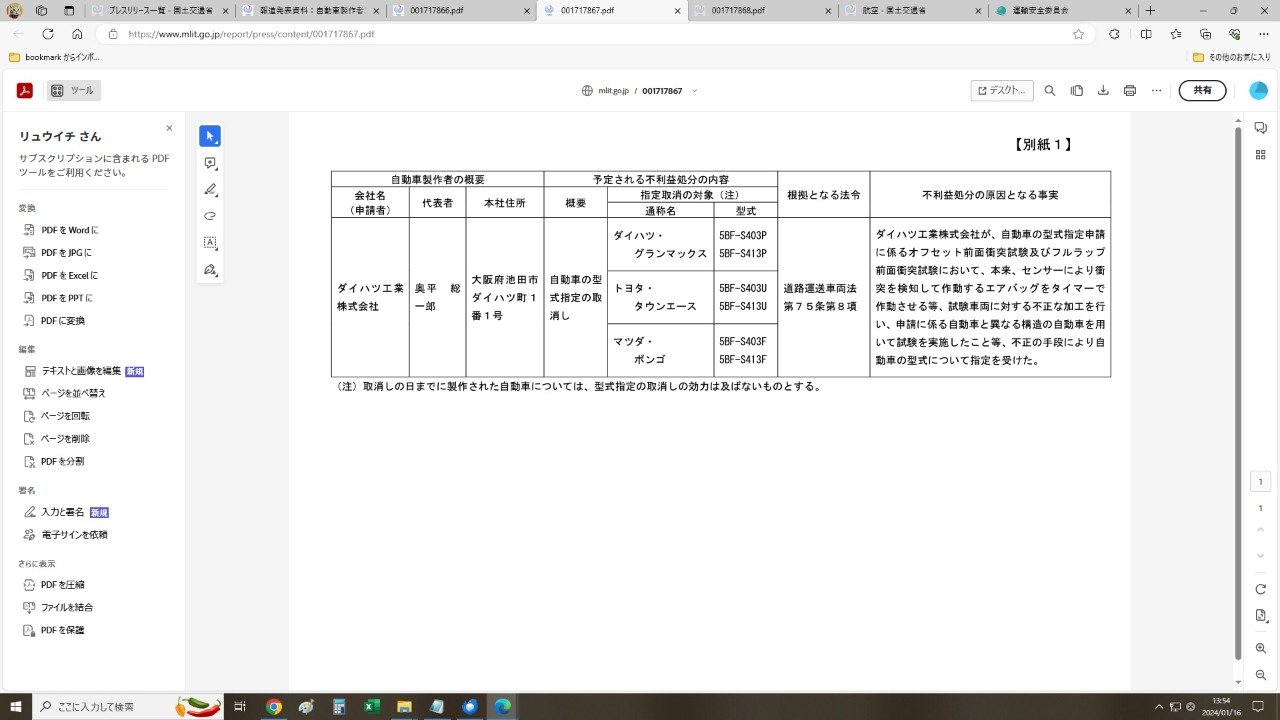Open Windows Start menu
Image resolution: width=1280 pixels, height=720 pixels.
[14, 707]
